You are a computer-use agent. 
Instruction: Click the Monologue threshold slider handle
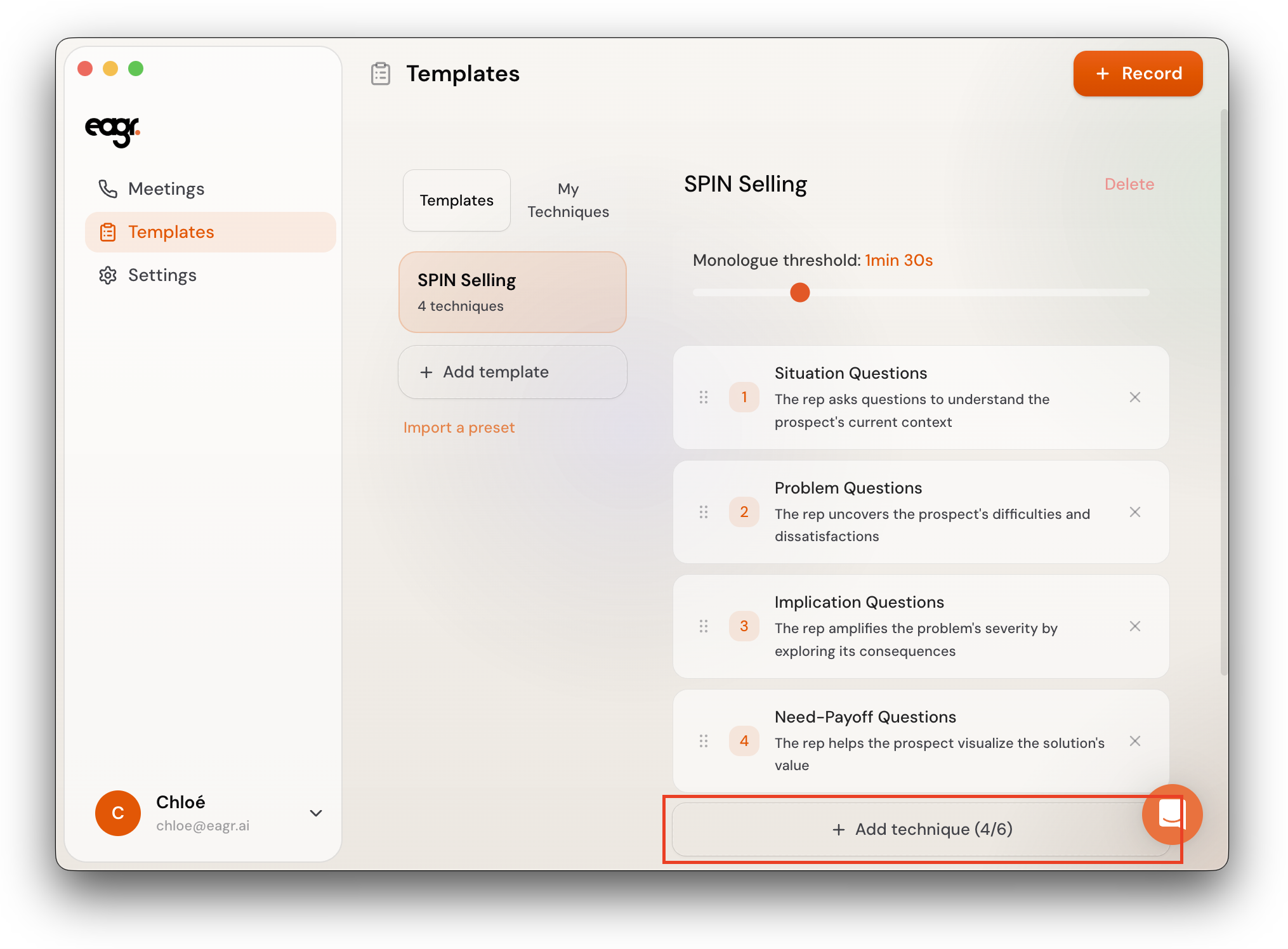pos(799,292)
